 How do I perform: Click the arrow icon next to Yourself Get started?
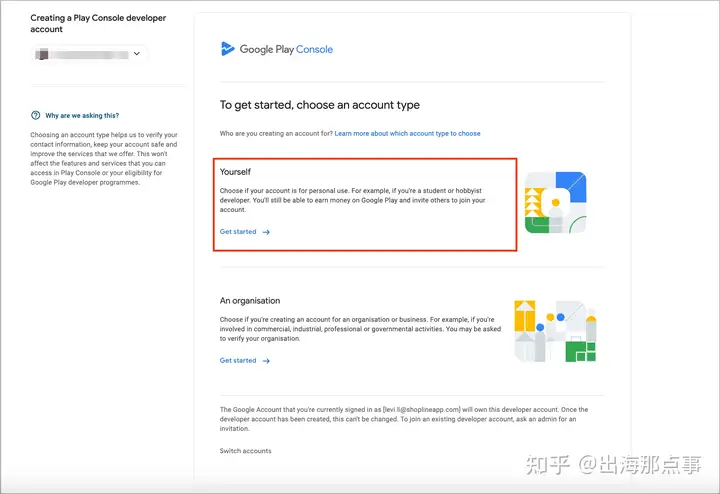coord(266,232)
